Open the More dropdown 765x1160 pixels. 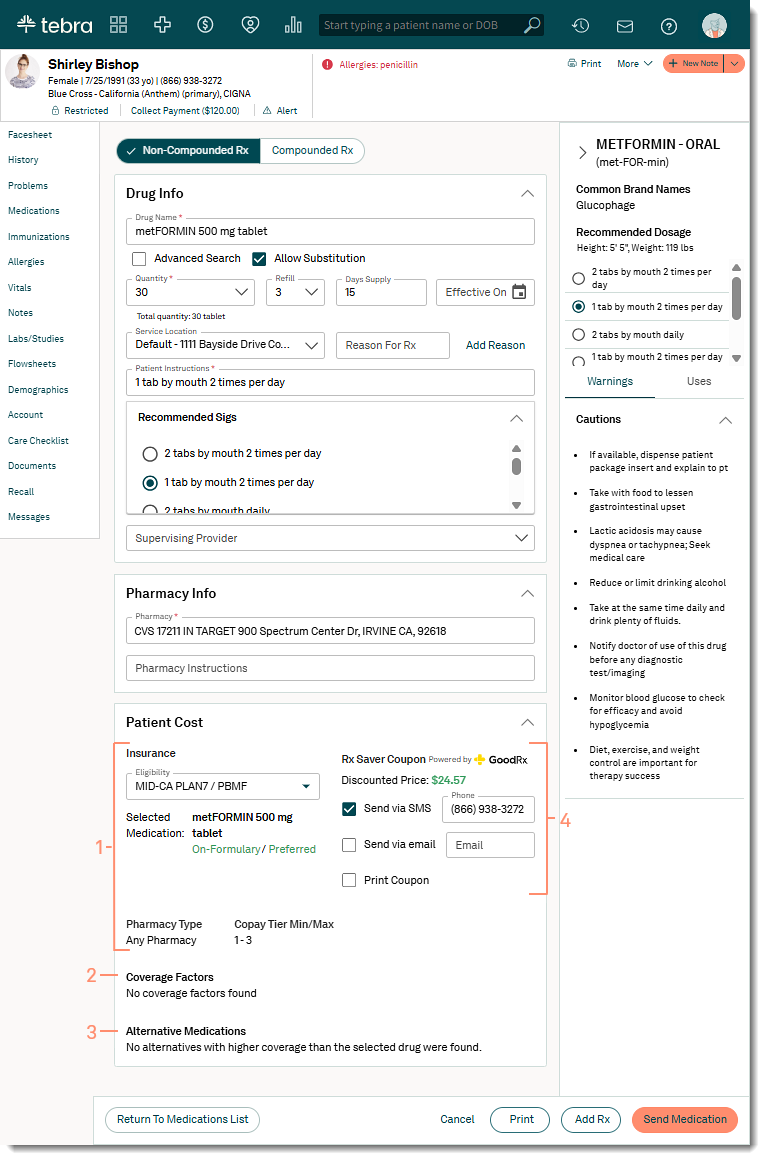pos(635,64)
